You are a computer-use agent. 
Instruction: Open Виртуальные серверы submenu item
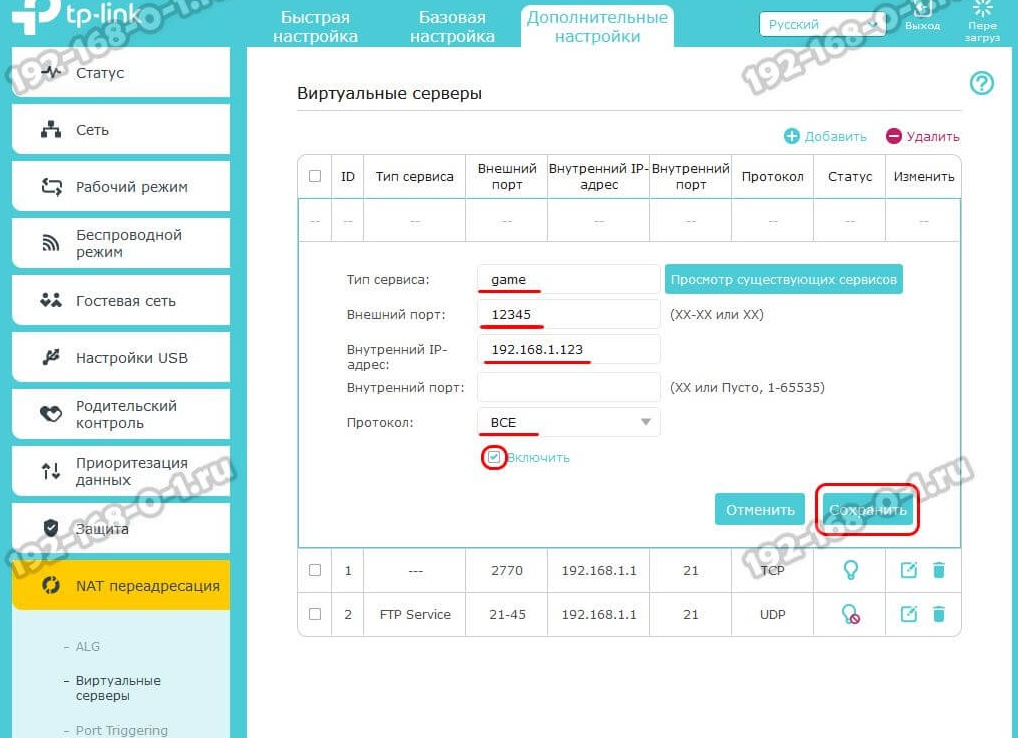point(118,688)
